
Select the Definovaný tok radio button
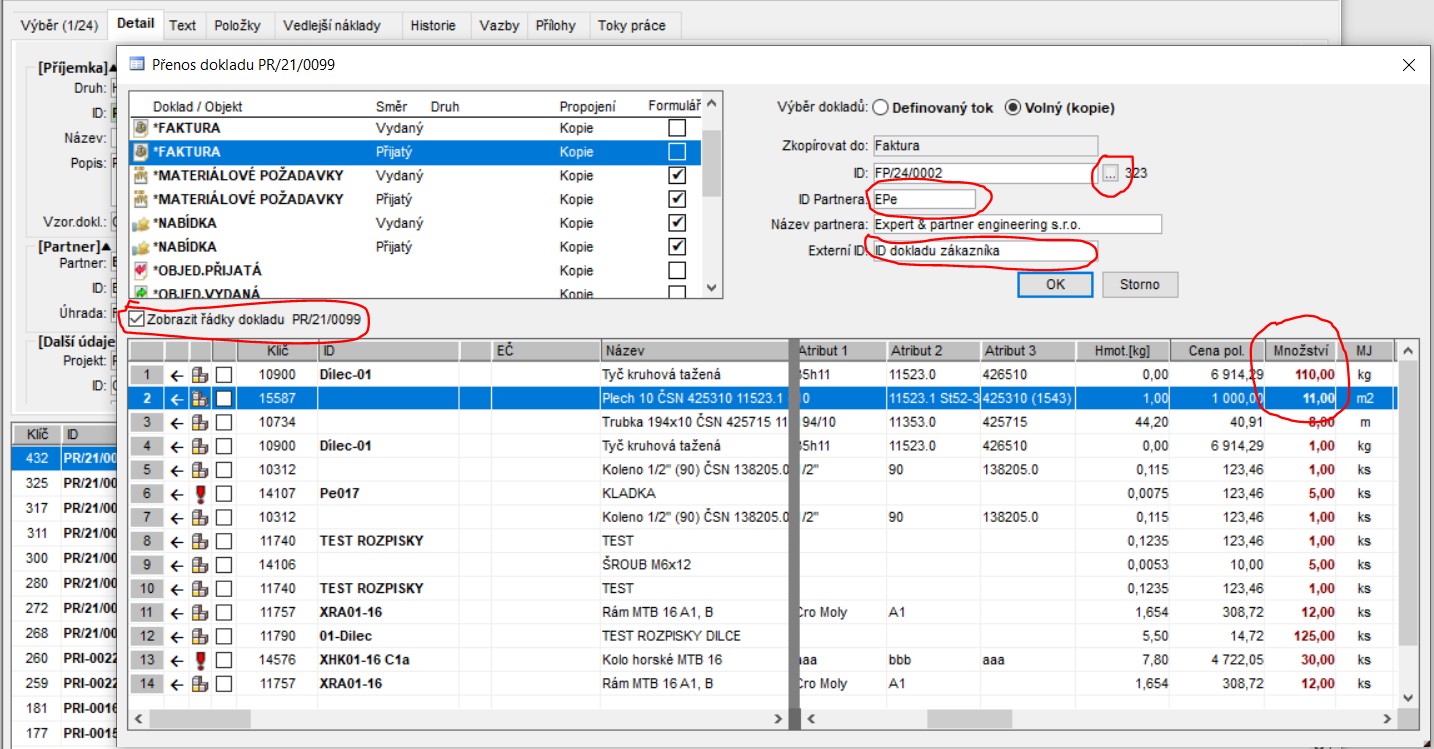[880, 107]
